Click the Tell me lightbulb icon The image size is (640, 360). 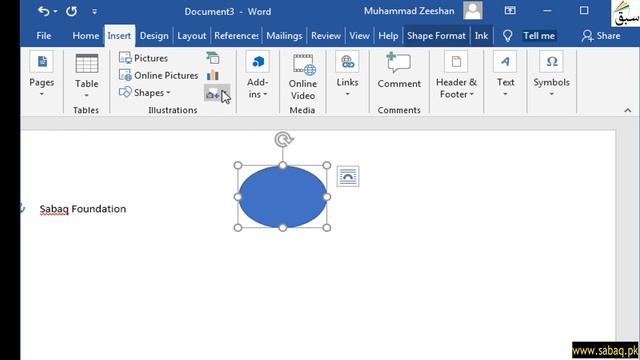[507, 36]
